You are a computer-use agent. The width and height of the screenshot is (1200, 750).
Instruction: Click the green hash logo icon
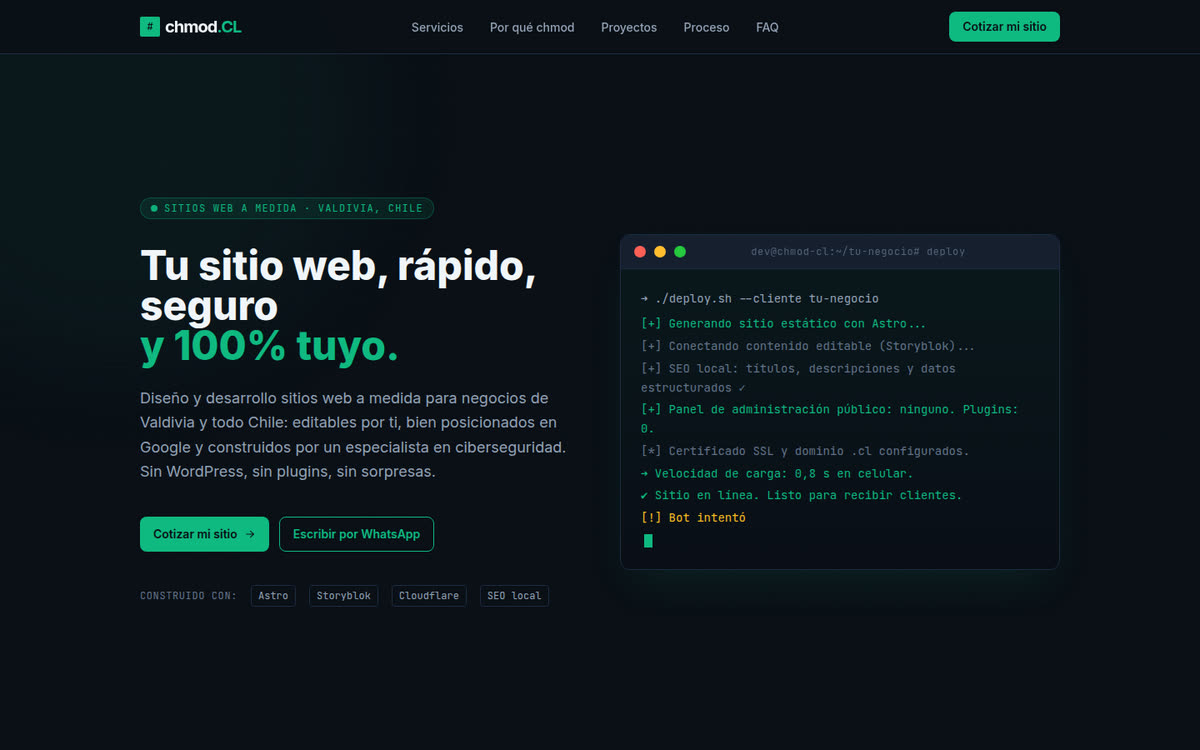pyautogui.click(x=150, y=27)
